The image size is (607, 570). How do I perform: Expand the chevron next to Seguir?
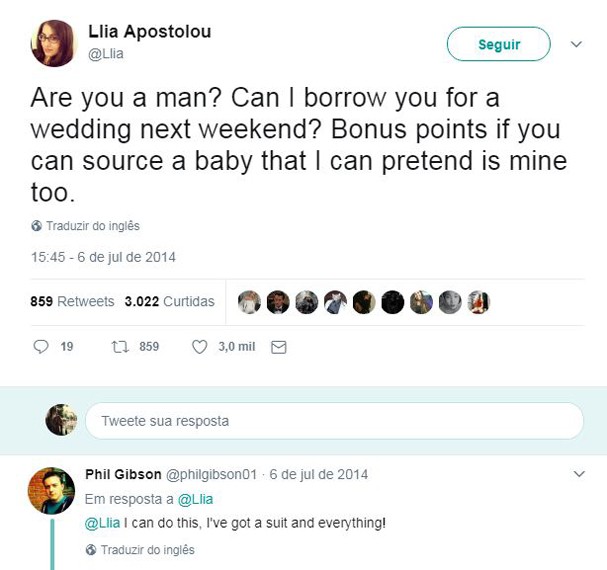(576, 44)
